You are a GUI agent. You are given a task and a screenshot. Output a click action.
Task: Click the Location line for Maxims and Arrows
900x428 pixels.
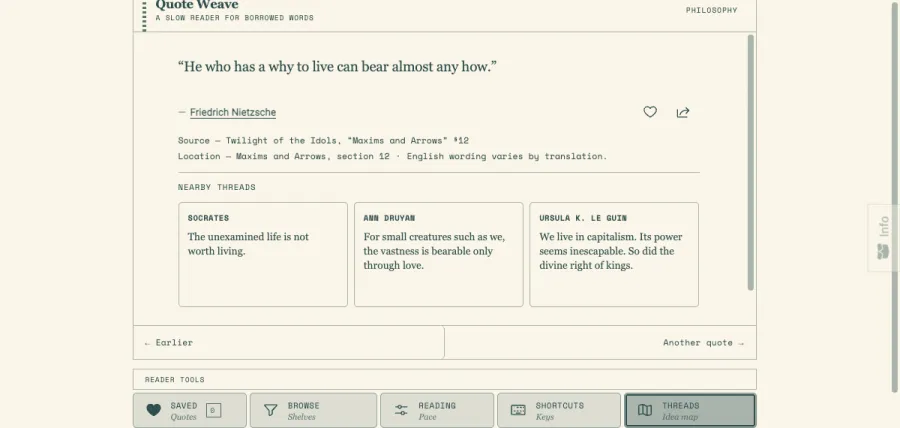(x=393, y=156)
